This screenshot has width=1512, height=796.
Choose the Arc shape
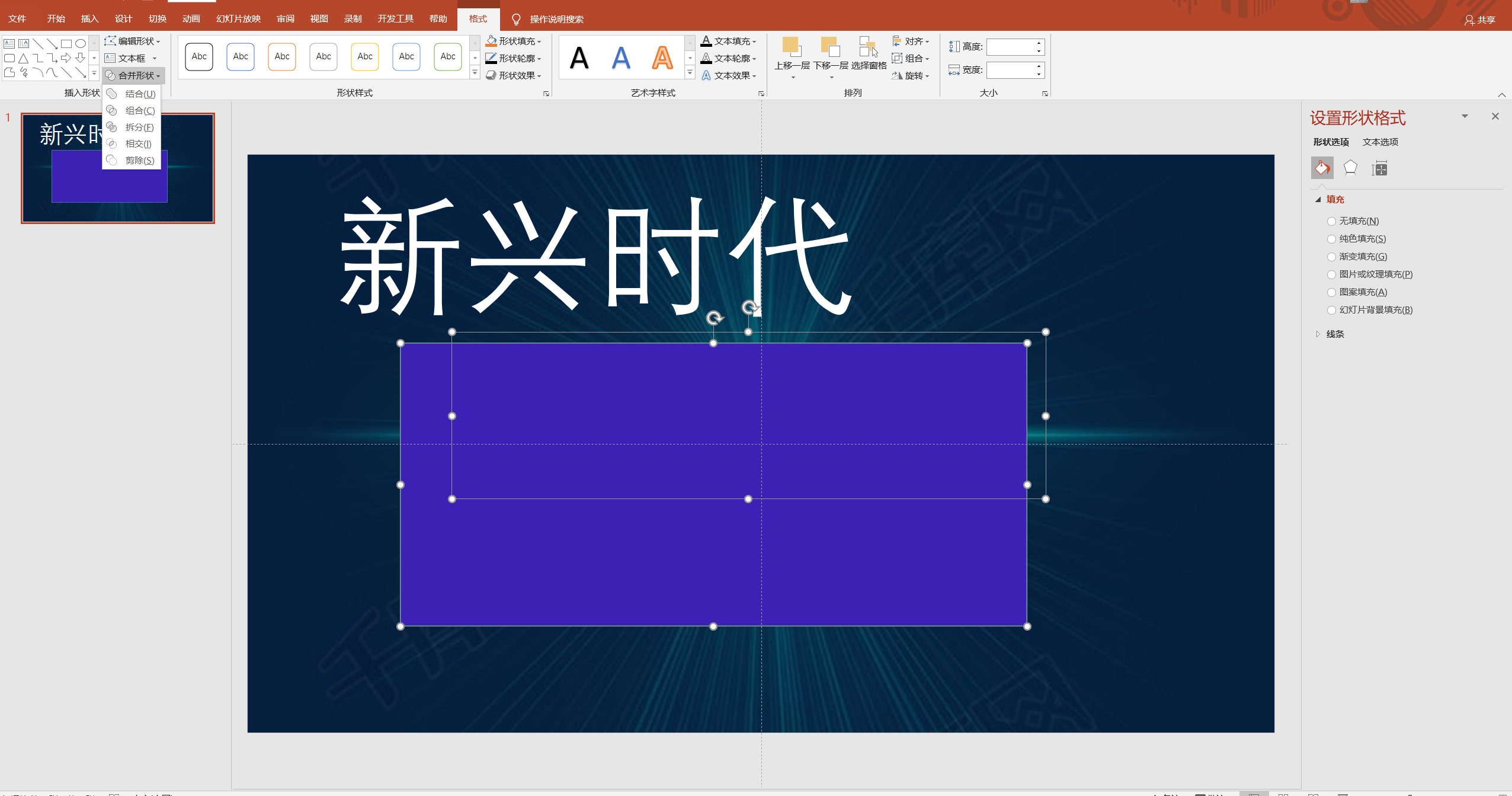(38, 72)
